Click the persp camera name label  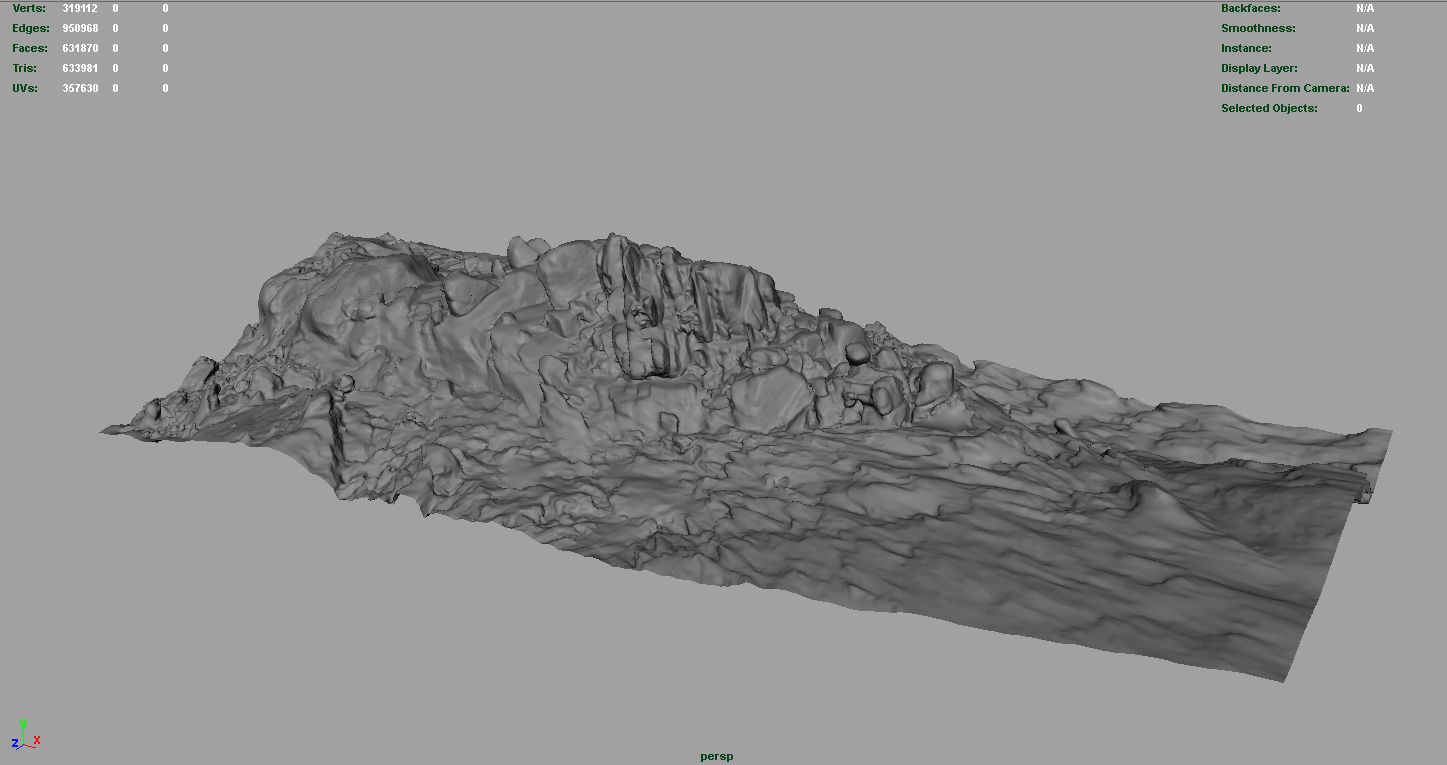pyautogui.click(x=716, y=756)
